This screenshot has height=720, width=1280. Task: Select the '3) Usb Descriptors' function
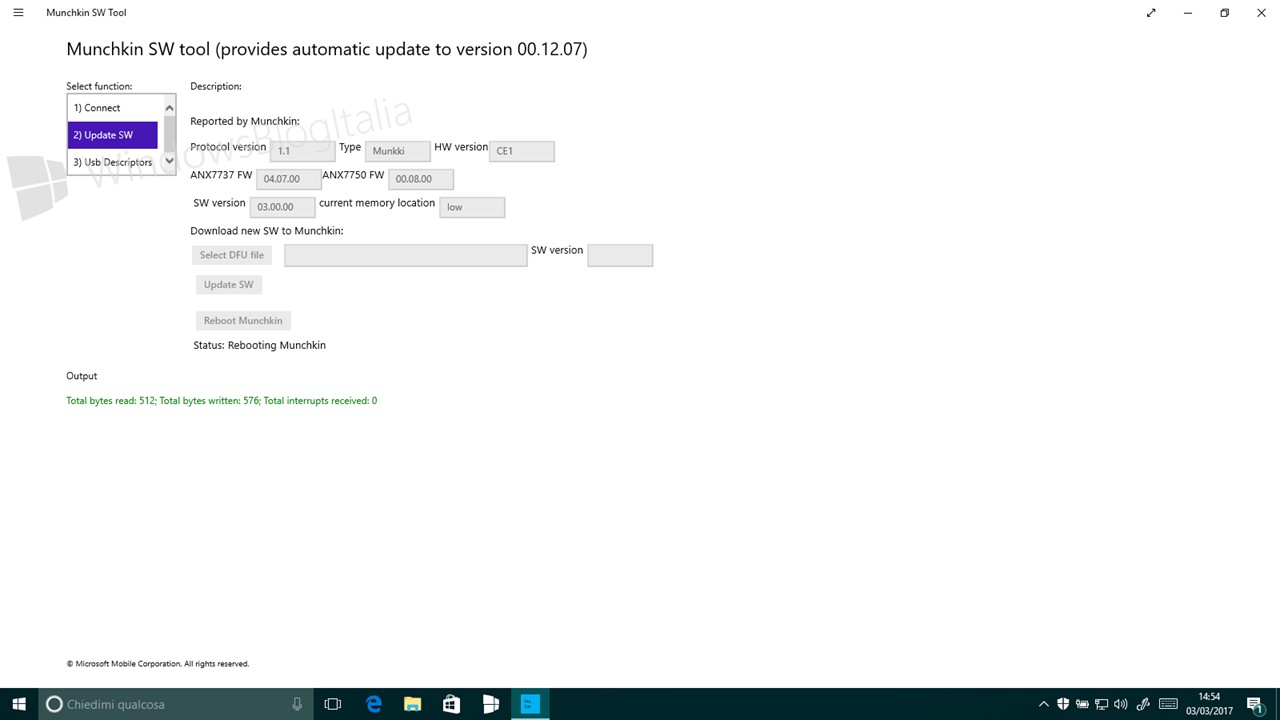[113, 162]
